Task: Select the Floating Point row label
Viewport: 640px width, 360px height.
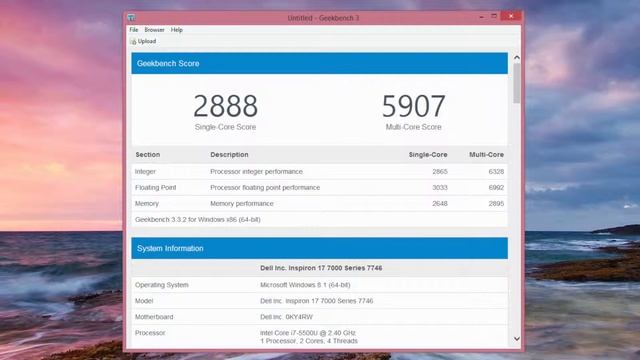Action: tap(156, 187)
